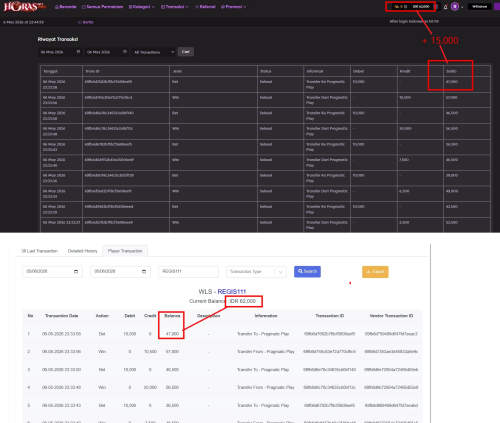Click the calendar icon in the second white date field

pyautogui.click(x=144, y=271)
